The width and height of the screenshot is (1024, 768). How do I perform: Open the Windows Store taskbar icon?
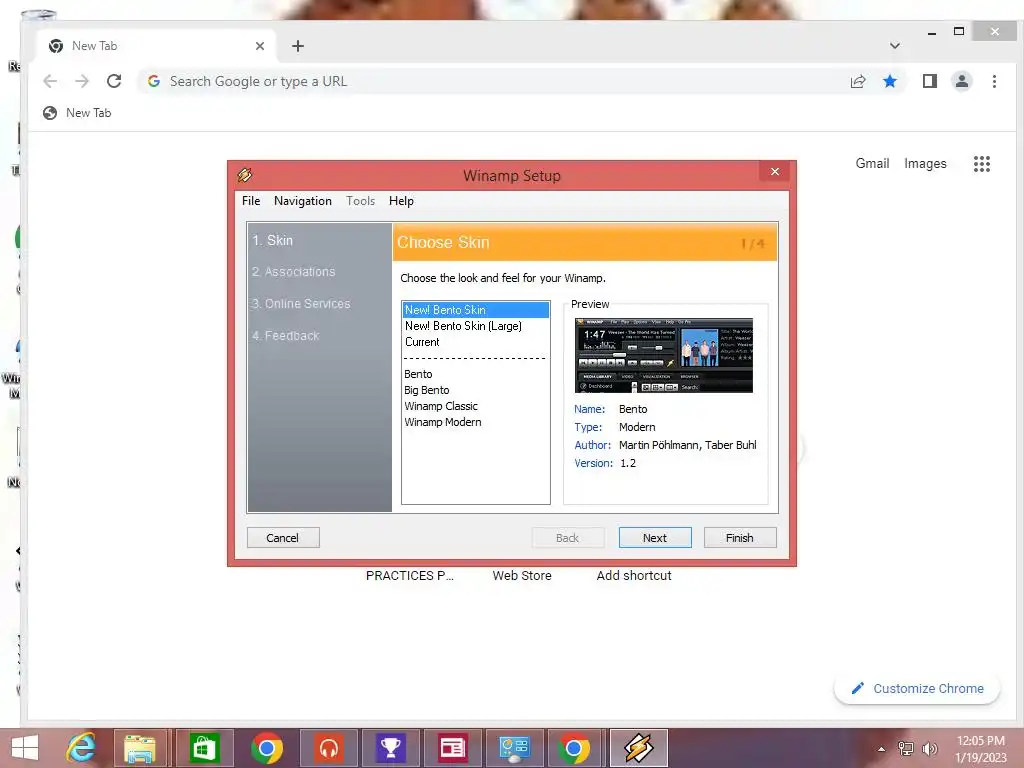click(x=204, y=748)
